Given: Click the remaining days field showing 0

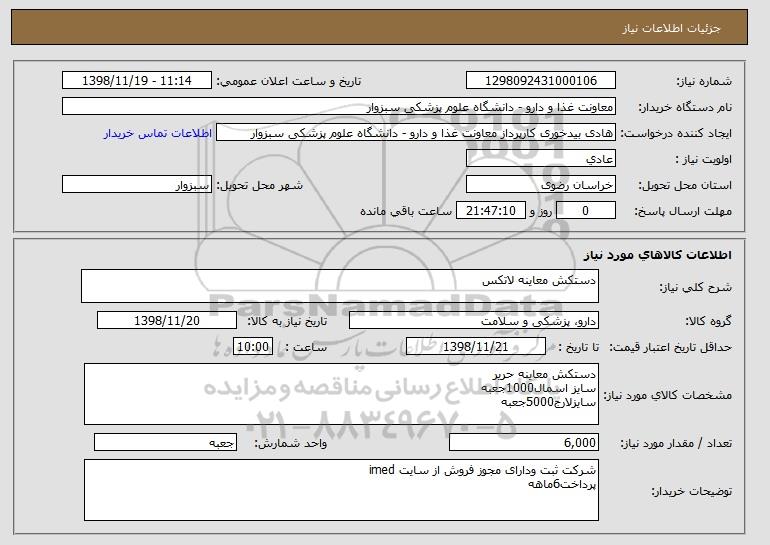Looking at the screenshot, I should (x=585, y=211).
